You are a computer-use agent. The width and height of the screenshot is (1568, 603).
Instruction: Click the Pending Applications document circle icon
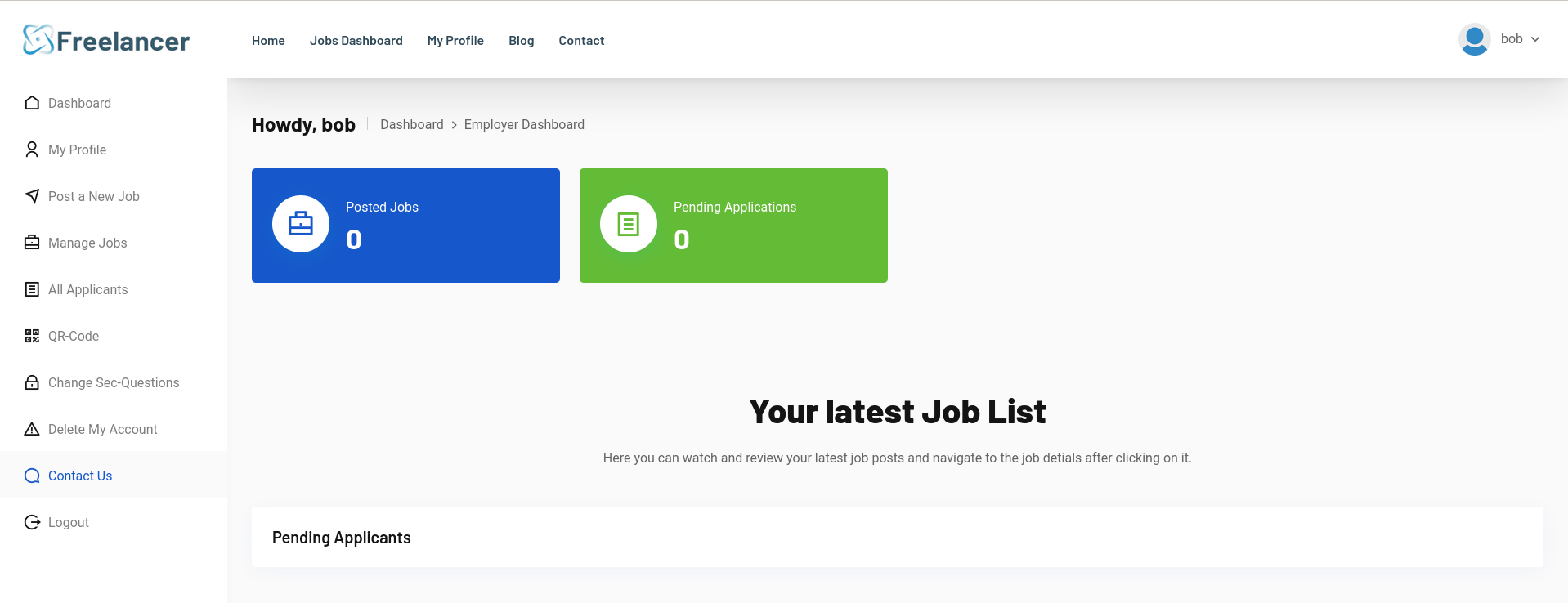(629, 224)
